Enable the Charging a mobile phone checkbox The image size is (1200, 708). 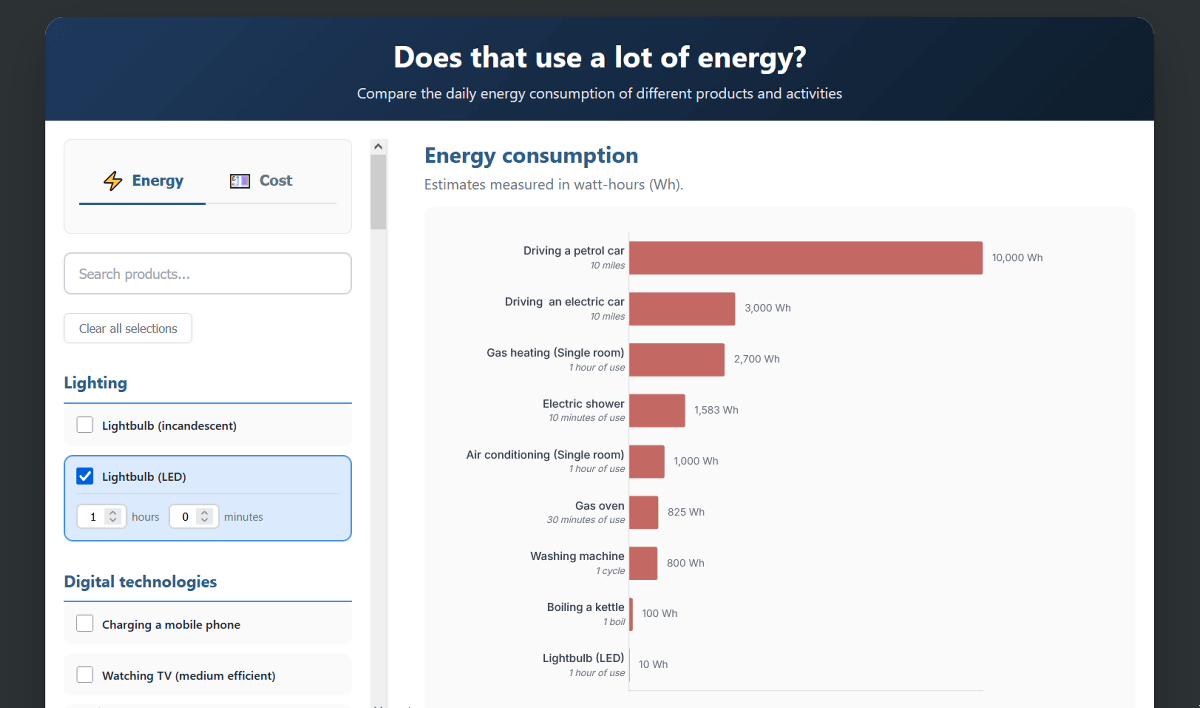click(85, 624)
